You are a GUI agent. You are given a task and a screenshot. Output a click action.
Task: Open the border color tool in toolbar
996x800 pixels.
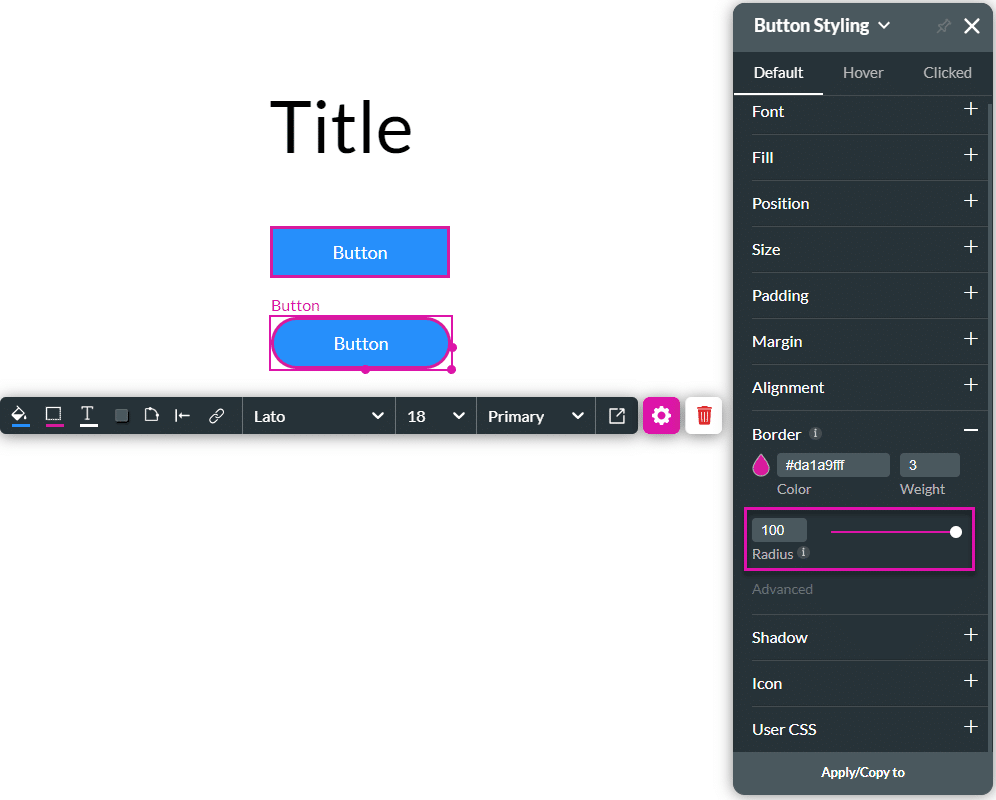(x=54, y=415)
